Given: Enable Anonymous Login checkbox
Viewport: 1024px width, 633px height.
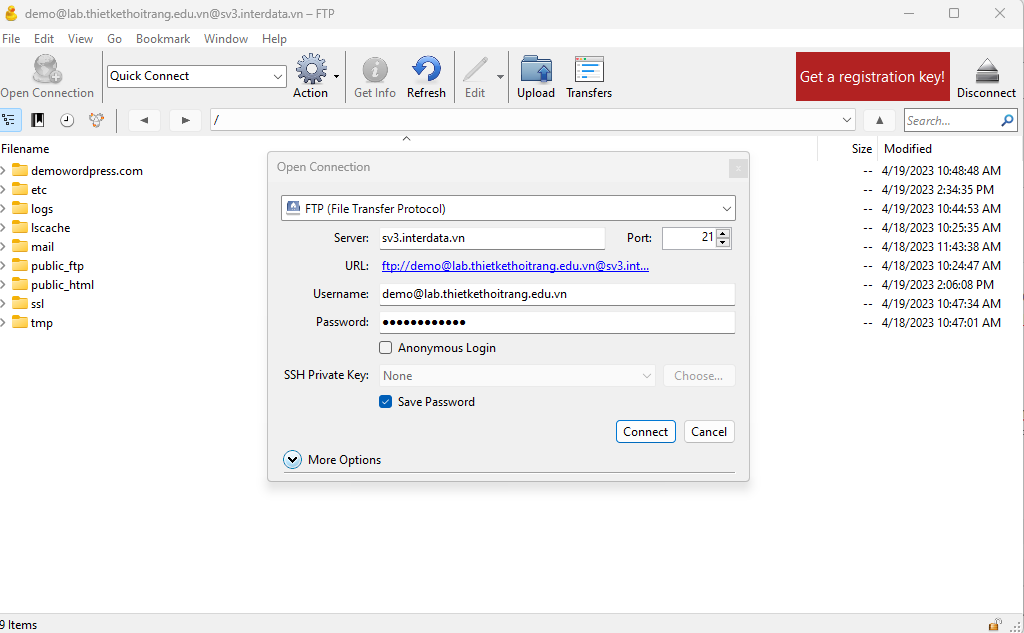Looking at the screenshot, I should point(386,348).
